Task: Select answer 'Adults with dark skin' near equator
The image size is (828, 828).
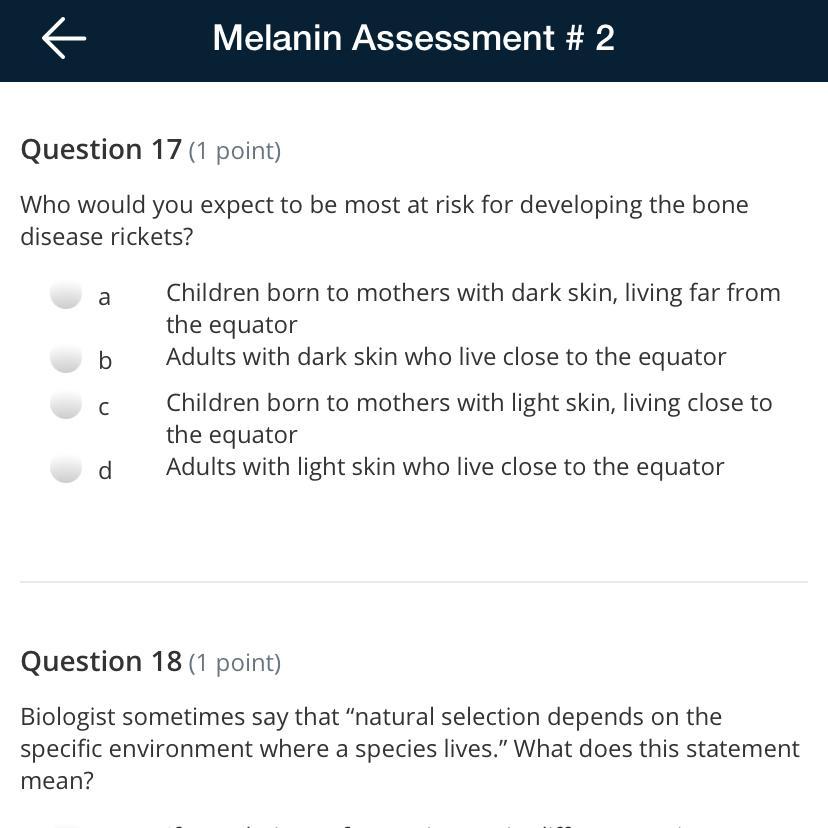Action: click(x=446, y=357)
